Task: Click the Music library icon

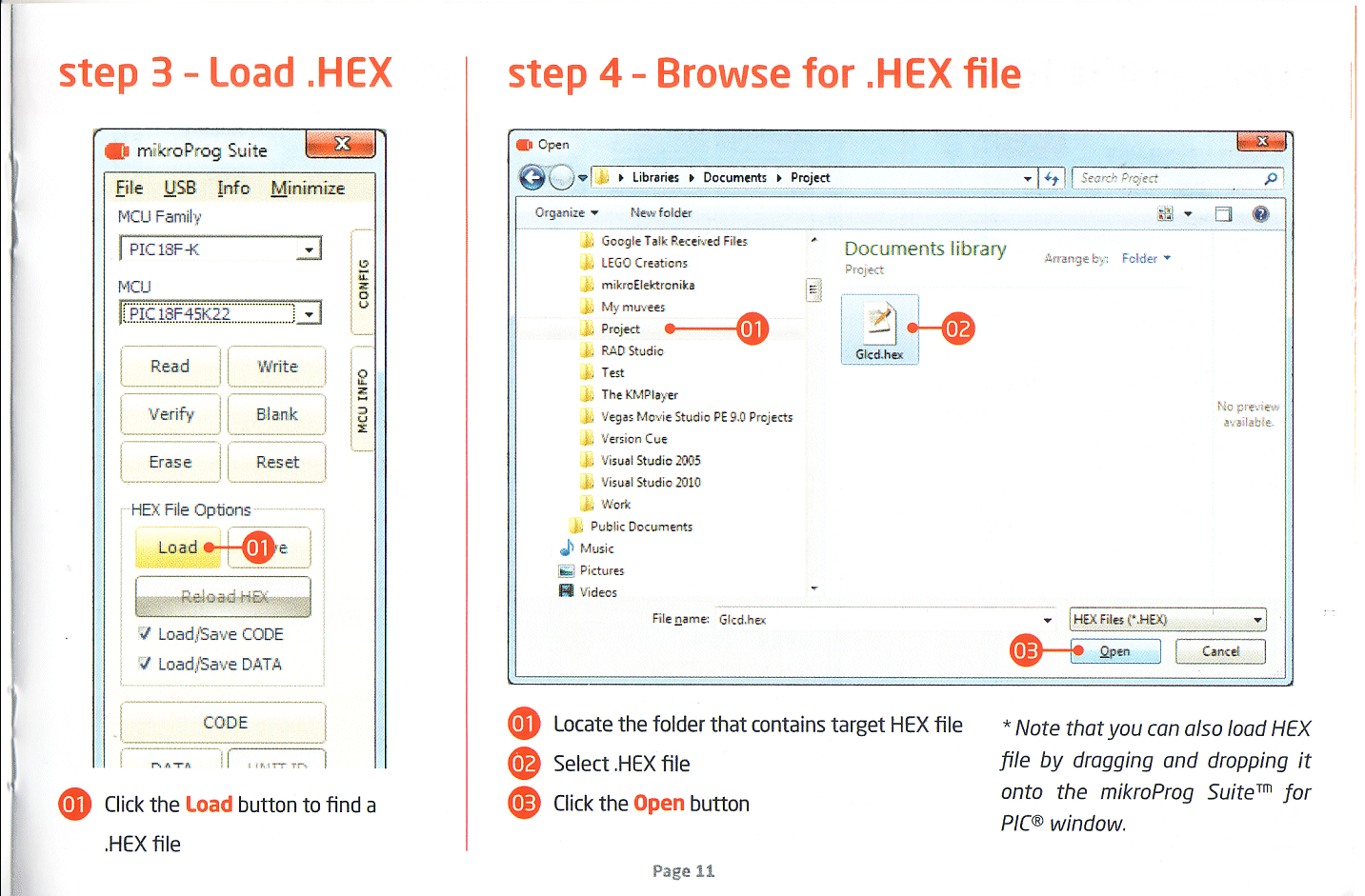Action: click(x=567, y=548)
